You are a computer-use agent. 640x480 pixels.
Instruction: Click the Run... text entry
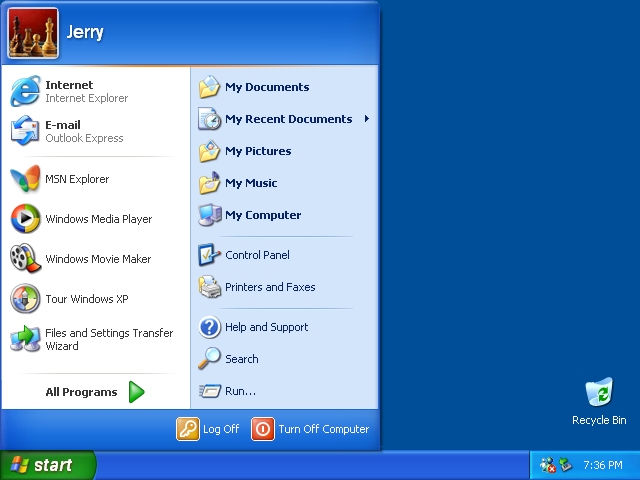tap(240, 391)
